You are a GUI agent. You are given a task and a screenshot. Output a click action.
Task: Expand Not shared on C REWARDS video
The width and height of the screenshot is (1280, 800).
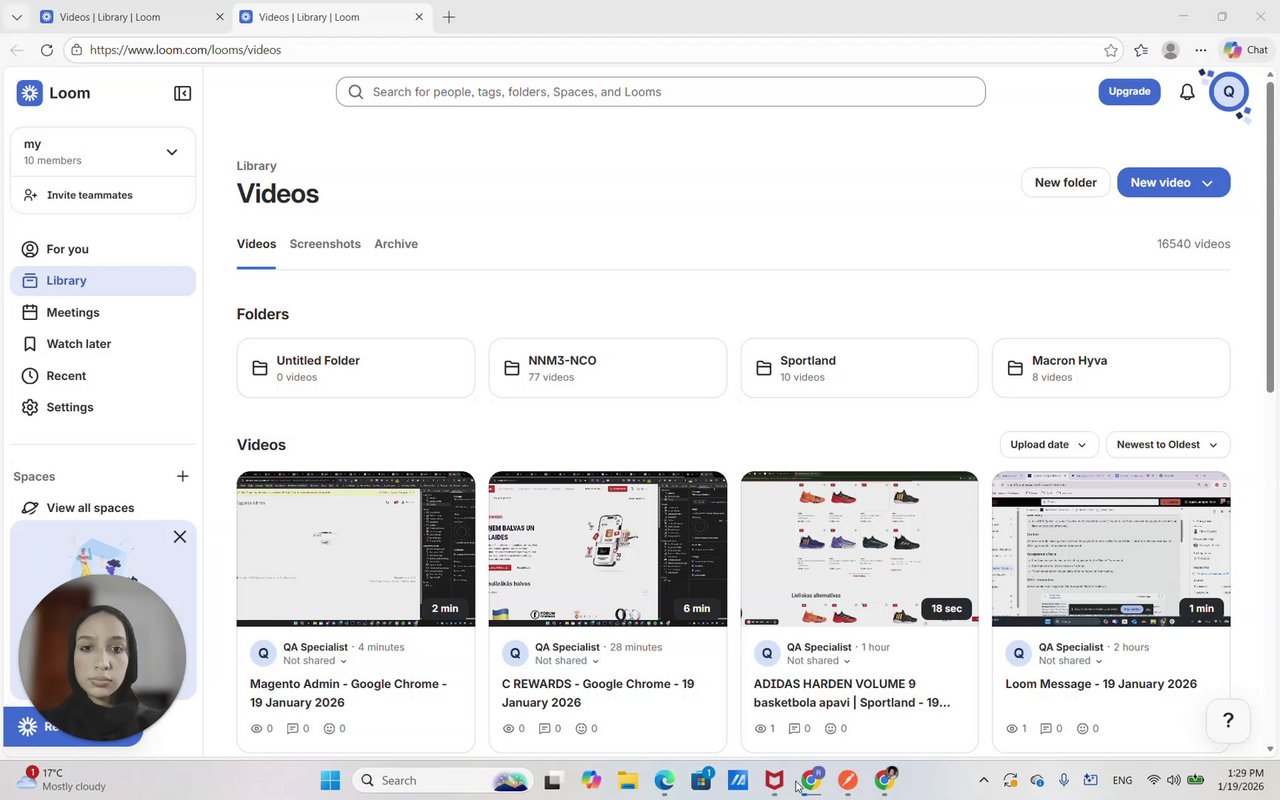pos(567,661)
